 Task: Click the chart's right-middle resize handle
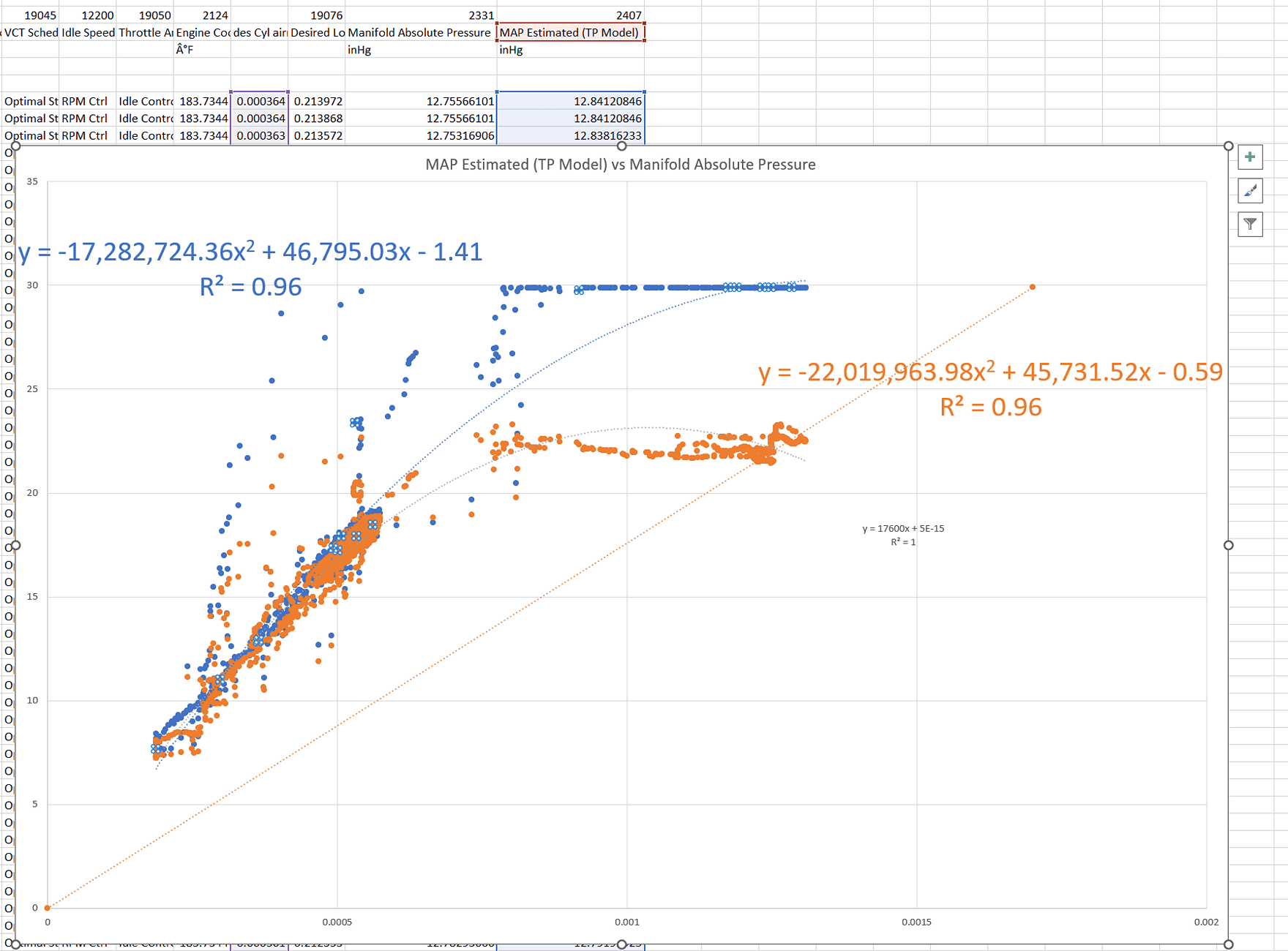point(1229,545)
